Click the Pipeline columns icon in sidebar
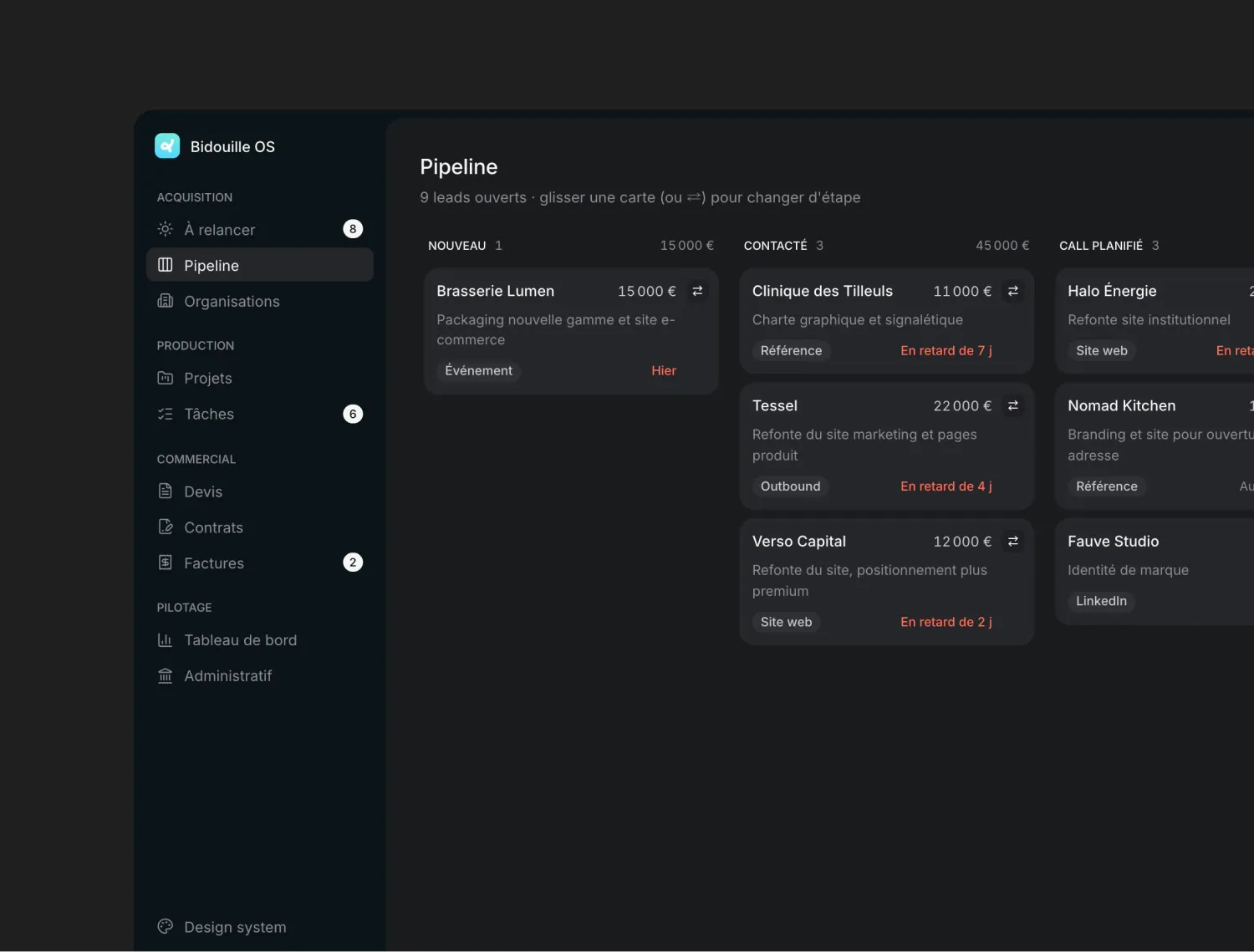1254x952 pixels. coord(166,265)
